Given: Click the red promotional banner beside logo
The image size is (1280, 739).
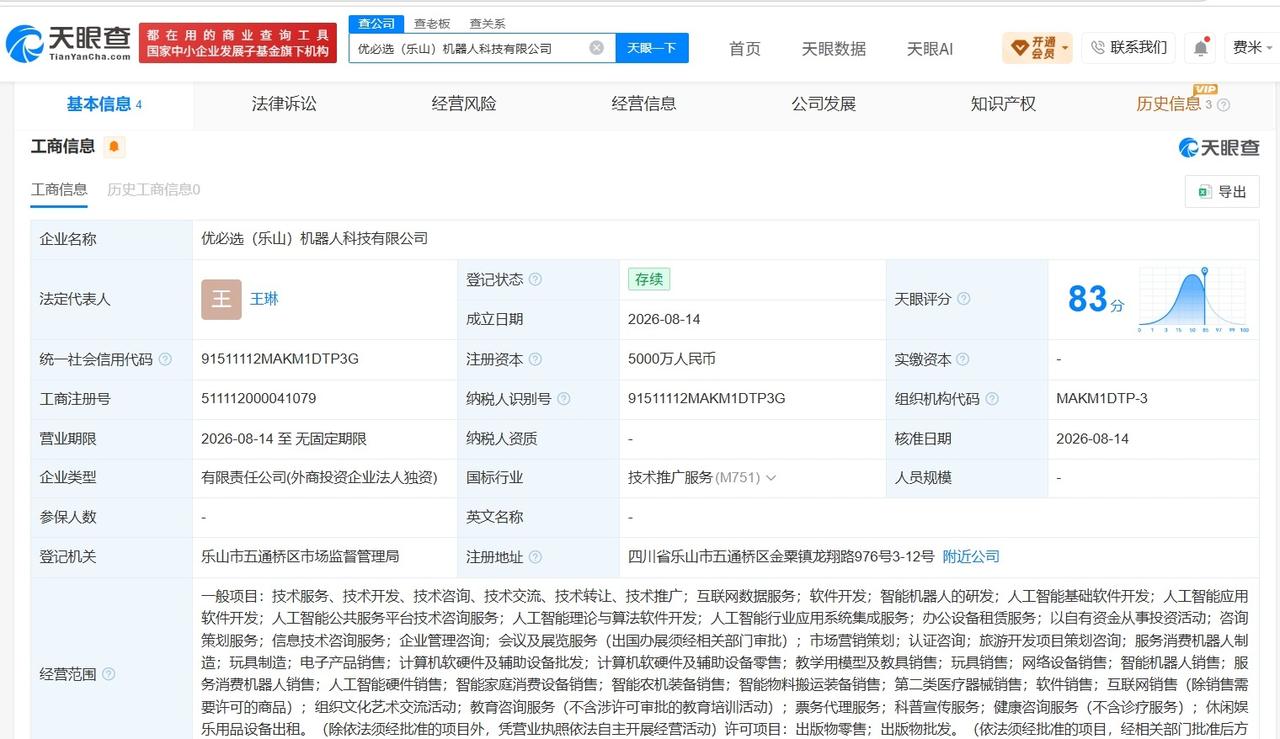Looking at the screenshot, I should [x=238, y=43].
